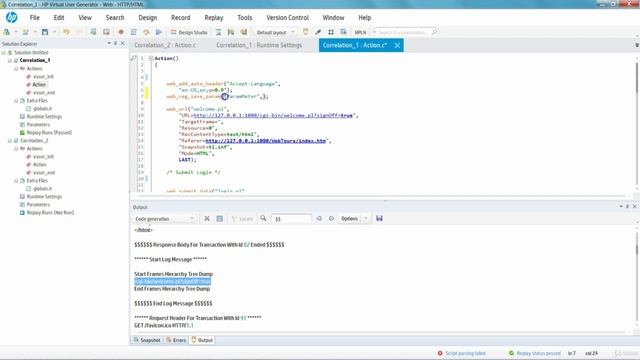Open the Replay menu
This screenshot has width=640, height=360.
click(x=214, y=18)
